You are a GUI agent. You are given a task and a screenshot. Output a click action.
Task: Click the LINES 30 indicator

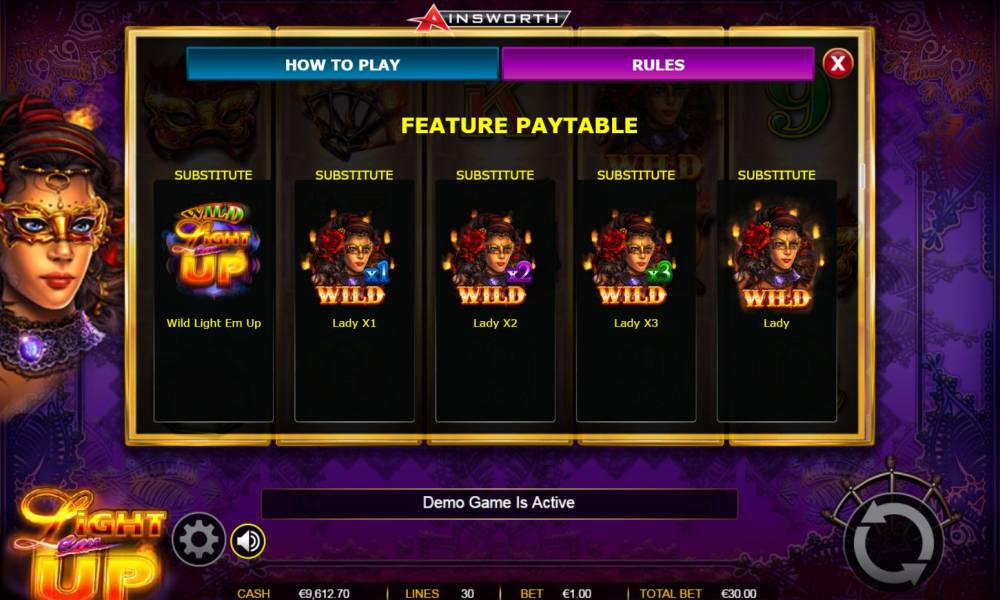[439, 594]
